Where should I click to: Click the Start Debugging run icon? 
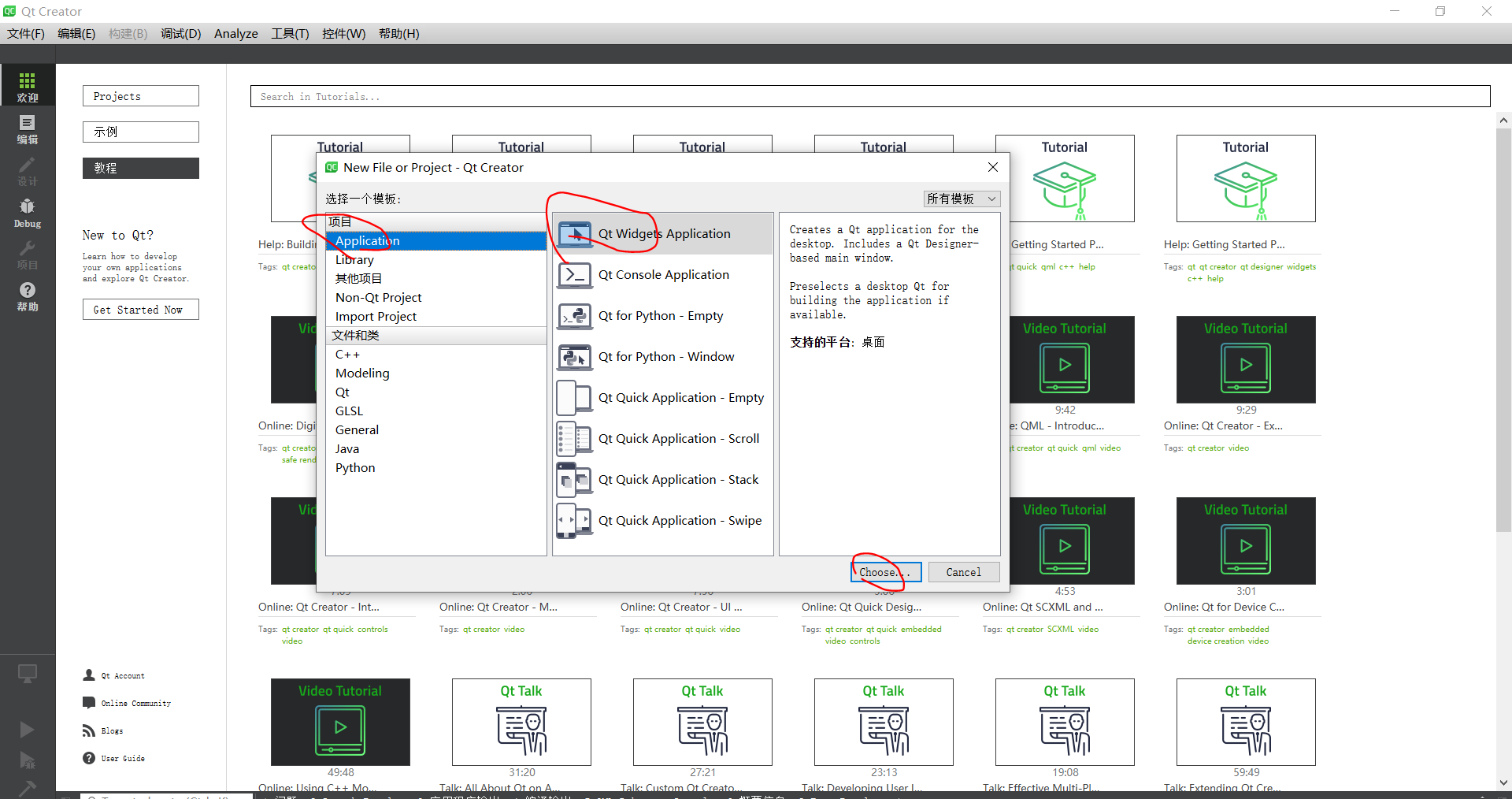[27, 760]
